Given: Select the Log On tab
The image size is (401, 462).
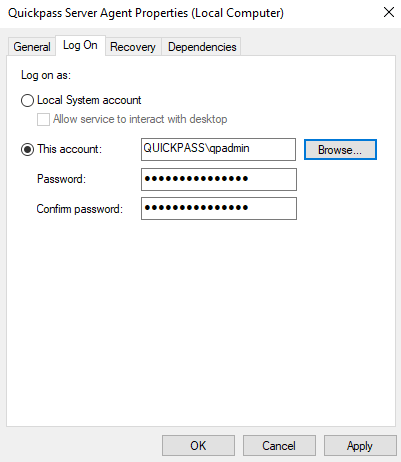Looking at the screenshot, I should [80, 45].
